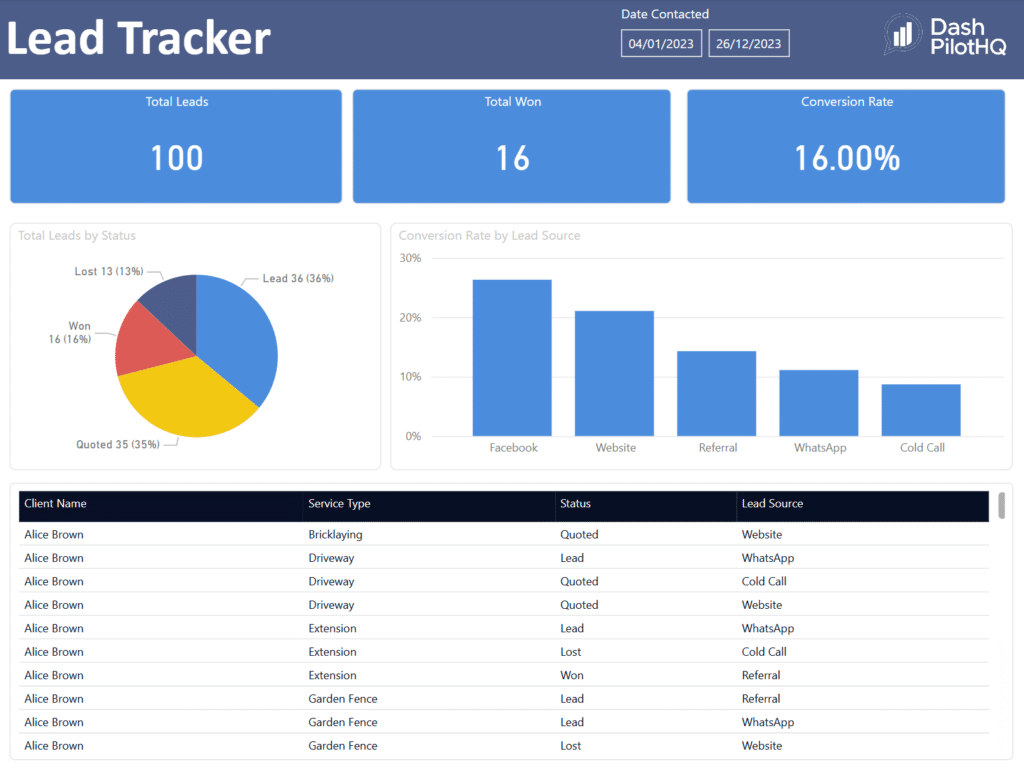This screenshot has height=768, width=1024.
Task: Select the Website bar in chart
Action: coord(614,373)
